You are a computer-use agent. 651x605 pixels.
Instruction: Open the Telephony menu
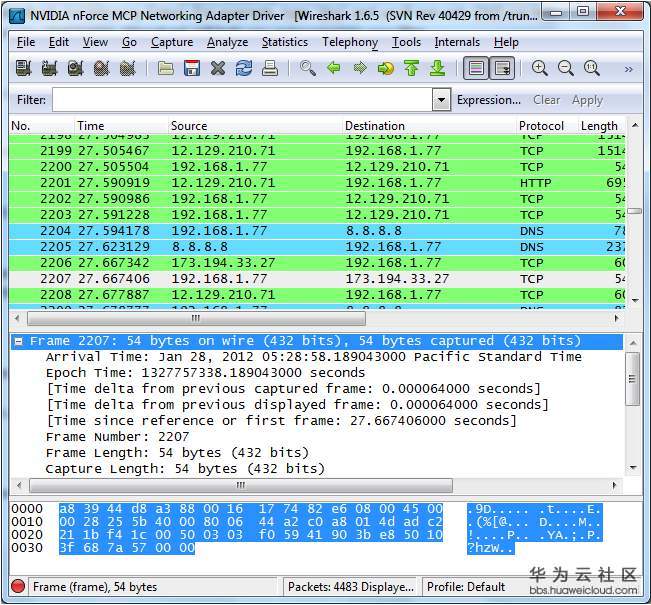(350, 42)
